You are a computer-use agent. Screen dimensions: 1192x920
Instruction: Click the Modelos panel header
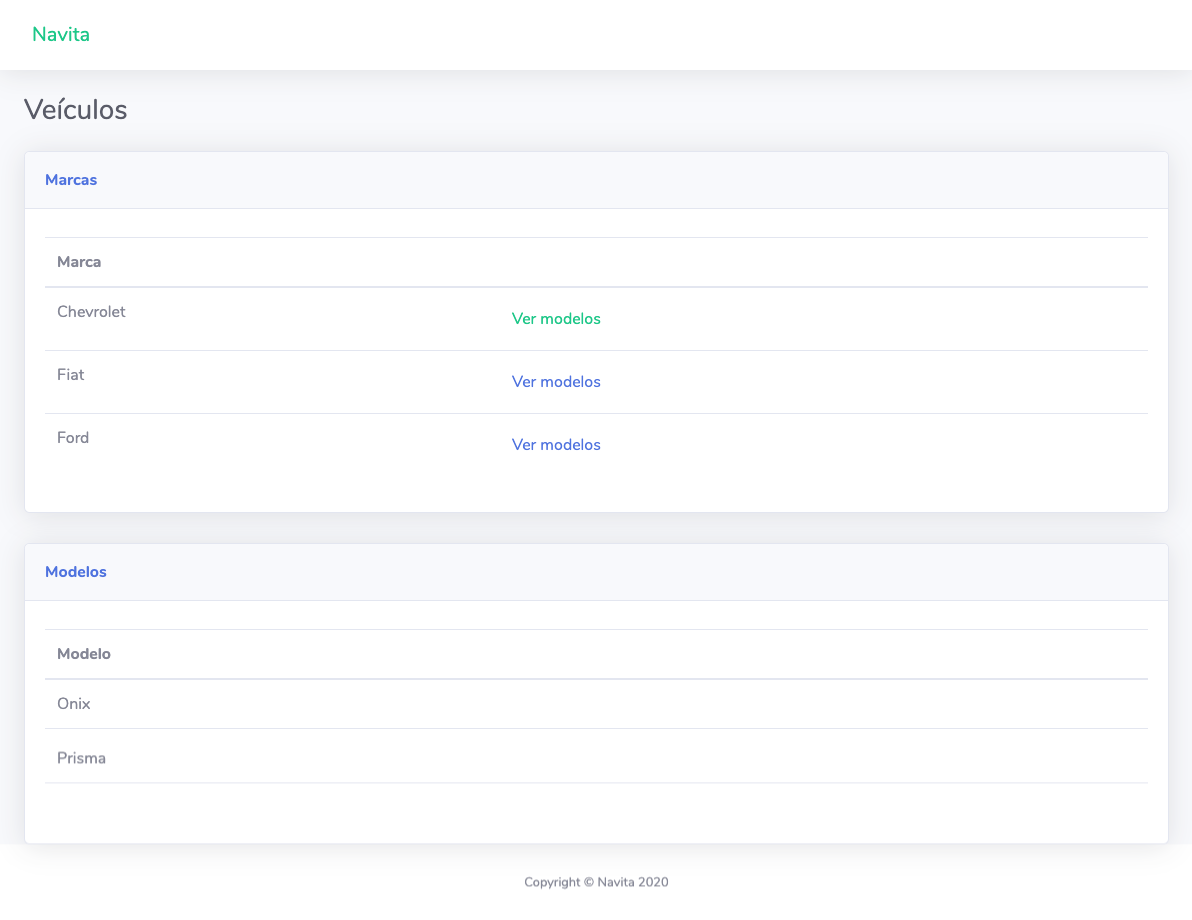coord(76,571)
